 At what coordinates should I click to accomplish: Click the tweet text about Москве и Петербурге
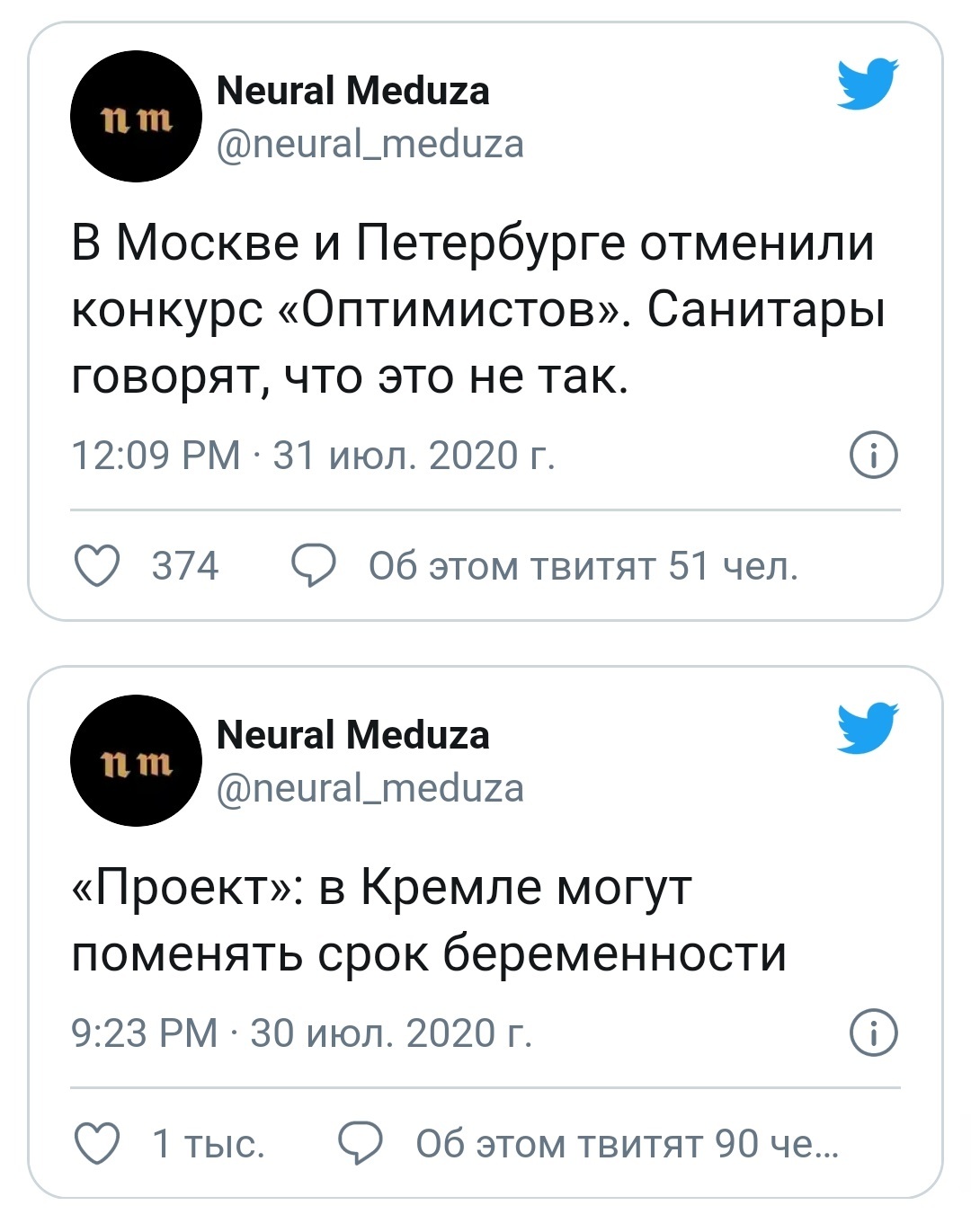pos(477,309)
